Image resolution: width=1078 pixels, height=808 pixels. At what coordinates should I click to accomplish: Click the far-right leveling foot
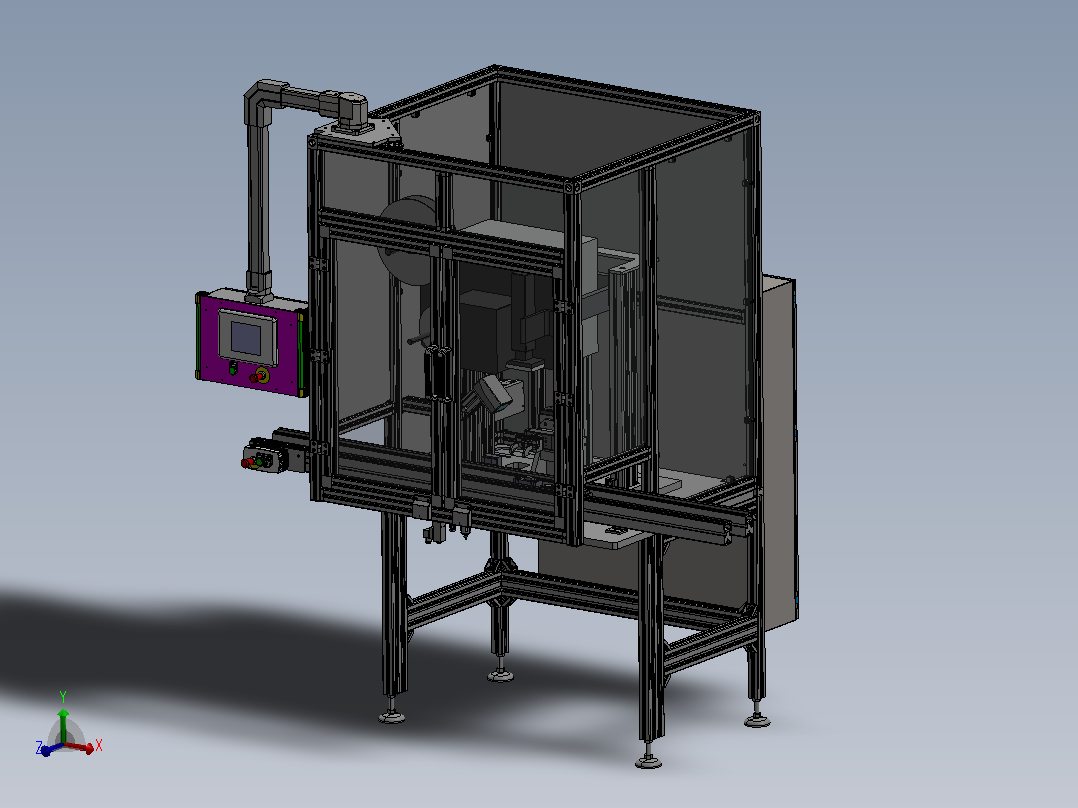pyautogui.click(x=757, y=719)
